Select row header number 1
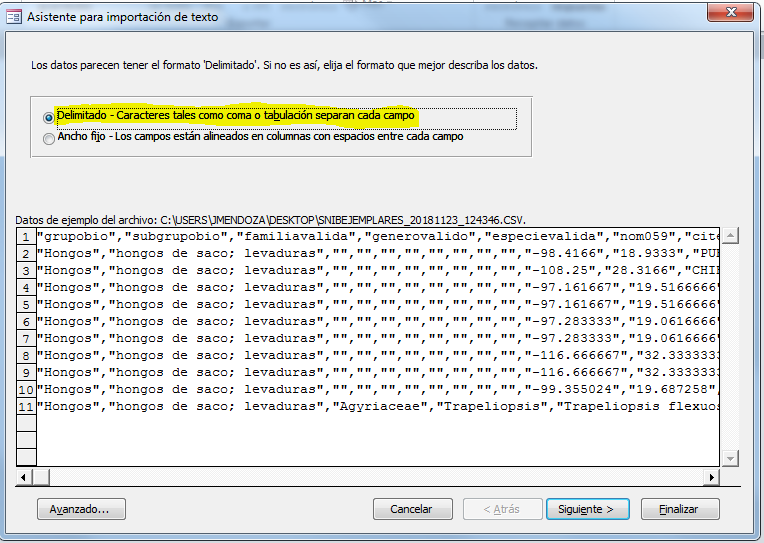Screen dimensions: 764x543 26,237
